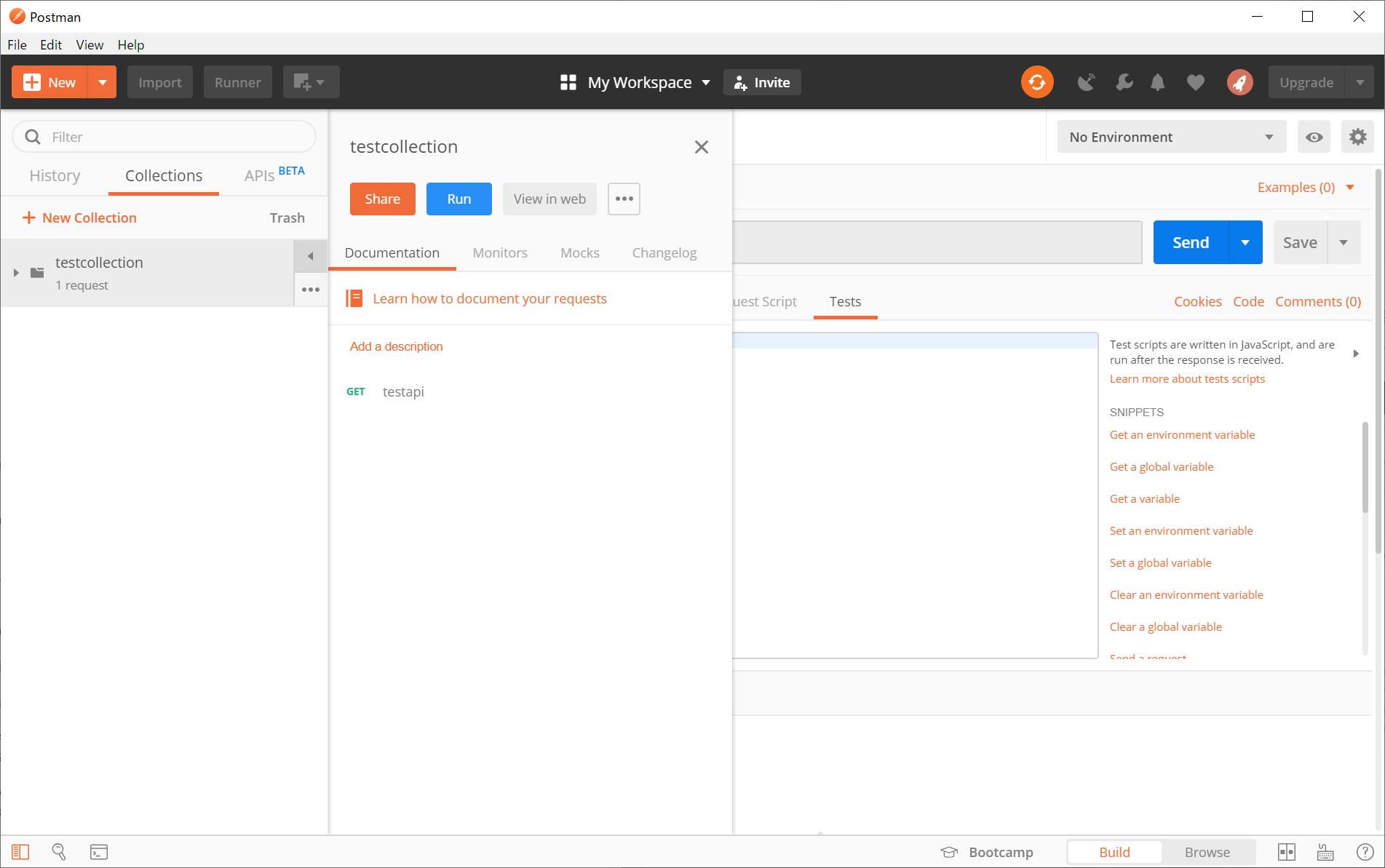1385x868 pixels.
Task: Open the Runner button
Action: [238, 82]
